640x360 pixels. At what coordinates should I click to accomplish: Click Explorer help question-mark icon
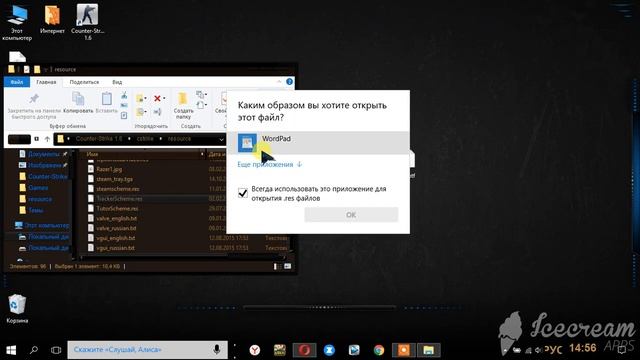click(289, 82)
